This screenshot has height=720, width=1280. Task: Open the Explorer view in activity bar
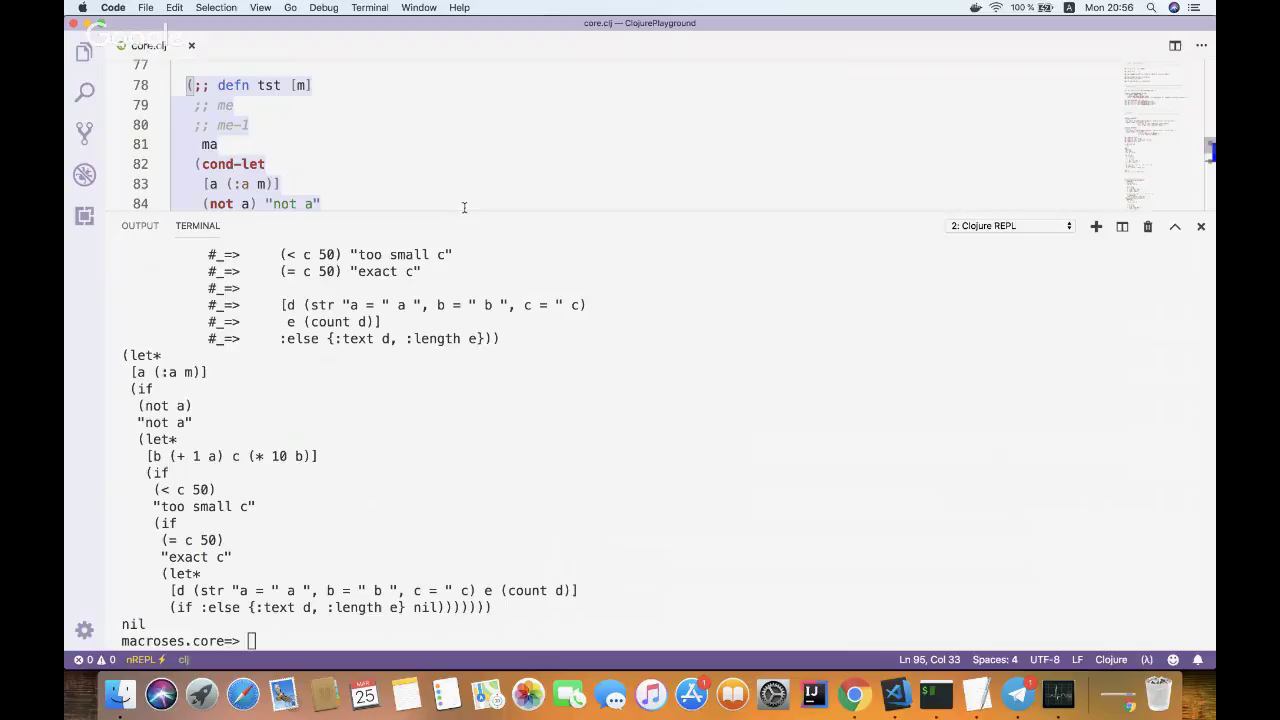[84, 52]
